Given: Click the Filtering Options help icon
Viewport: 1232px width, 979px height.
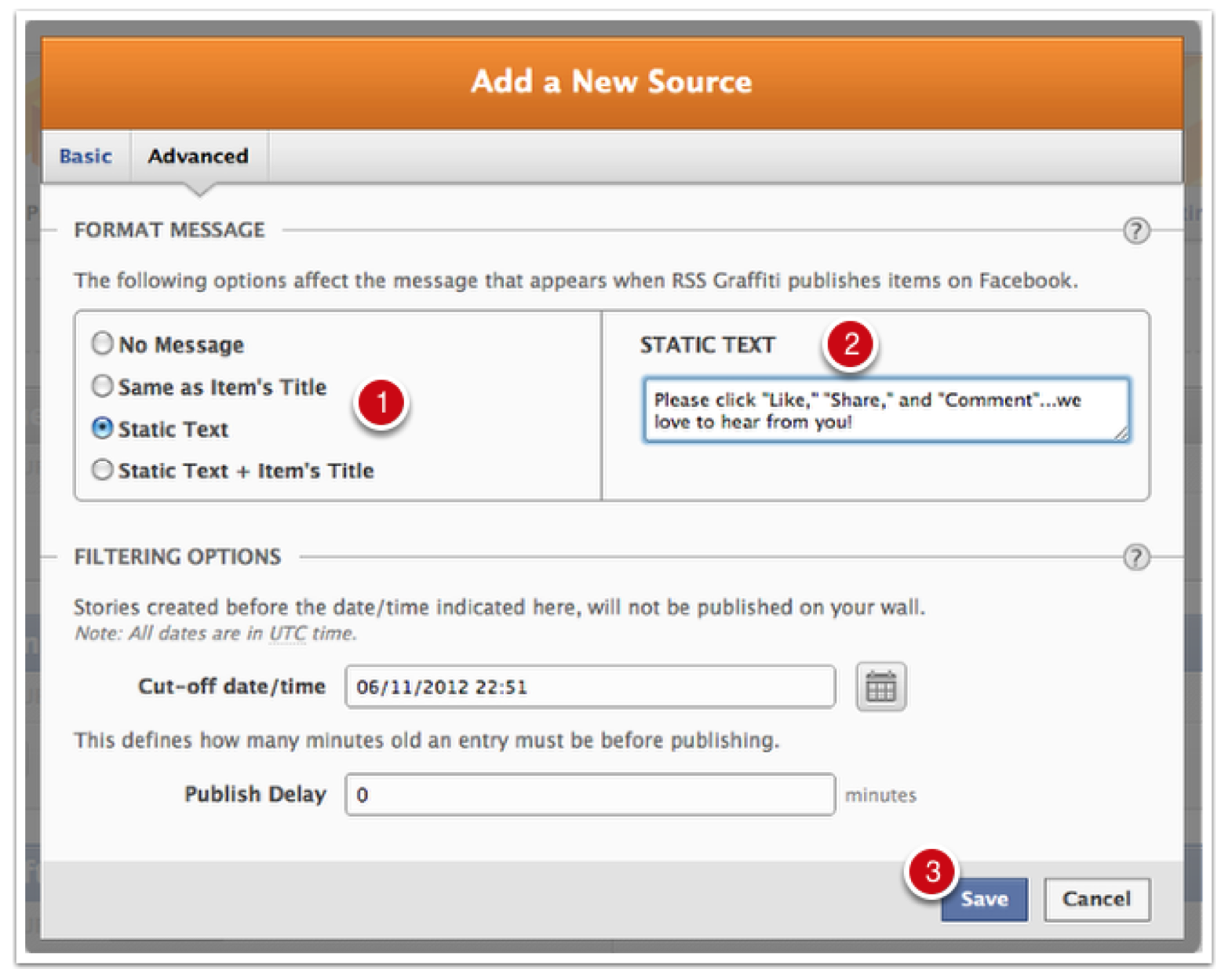Looking at the screenshot, I should coord(1135,558).
